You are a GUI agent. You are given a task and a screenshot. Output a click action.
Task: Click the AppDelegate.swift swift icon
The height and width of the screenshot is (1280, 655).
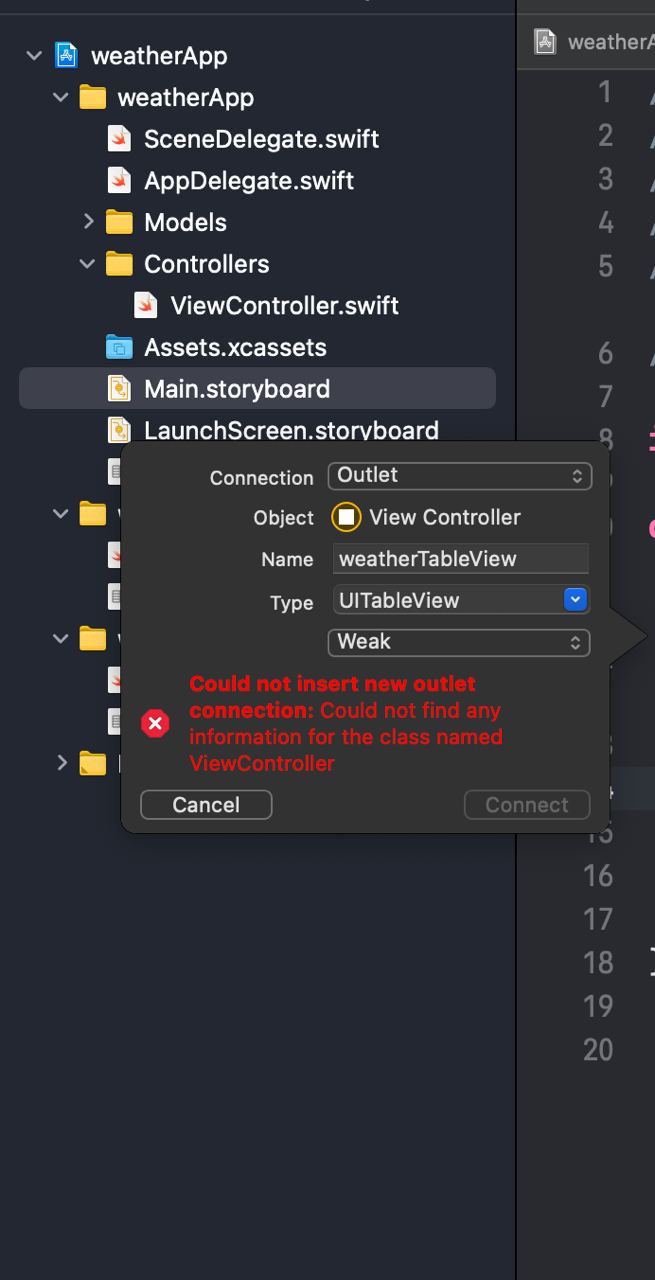pos(119,181)
